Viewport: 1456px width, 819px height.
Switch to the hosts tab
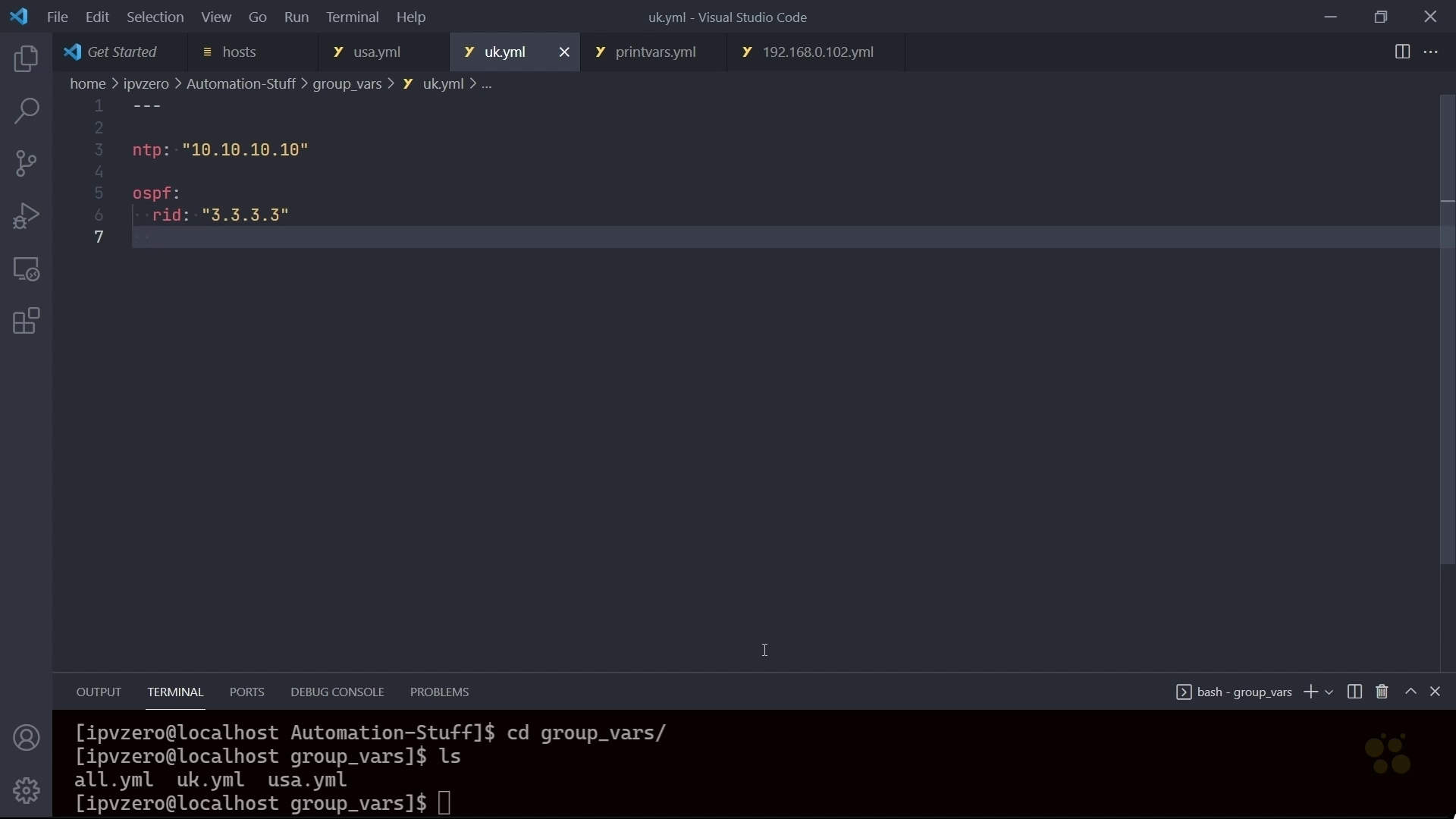click(253, 52)
